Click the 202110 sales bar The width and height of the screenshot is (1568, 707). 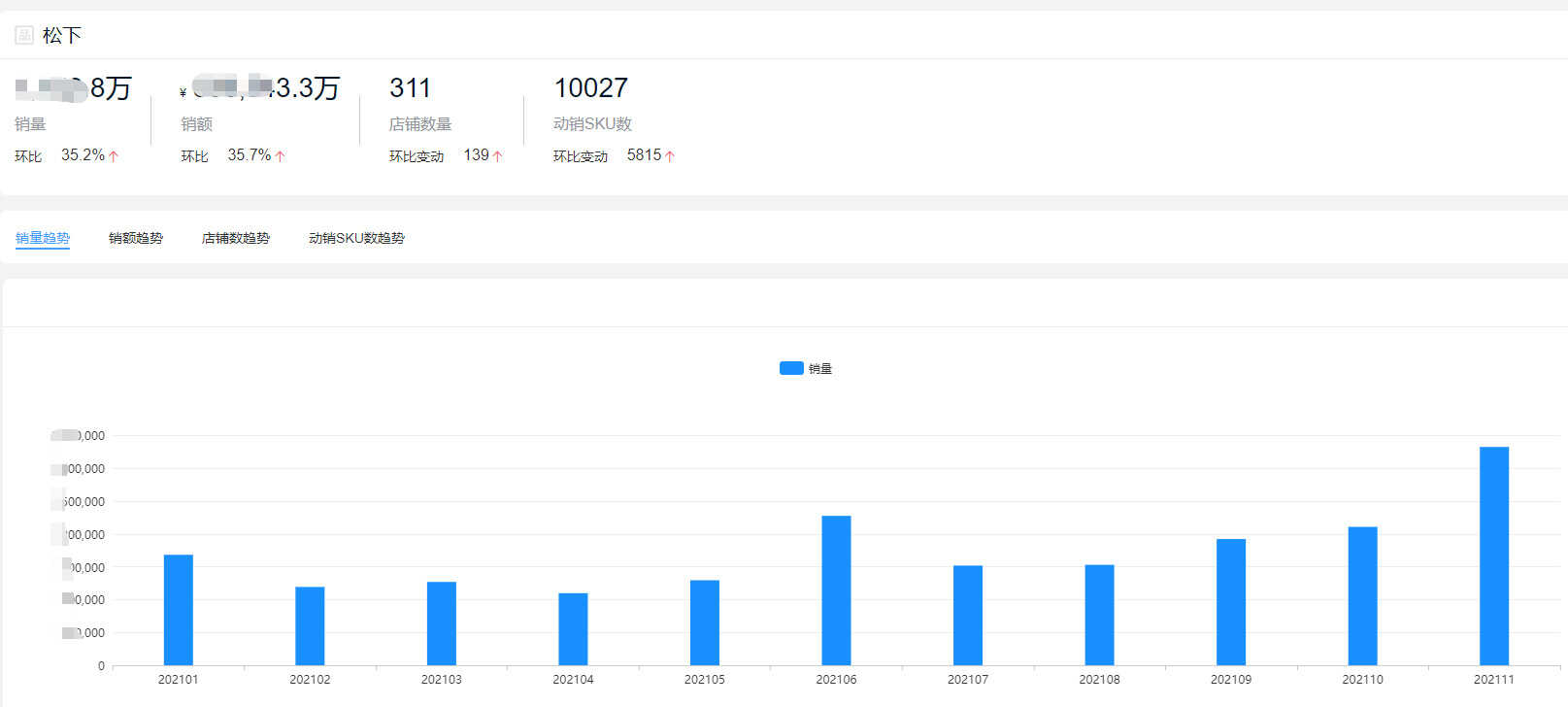(x=1362, y=596)
